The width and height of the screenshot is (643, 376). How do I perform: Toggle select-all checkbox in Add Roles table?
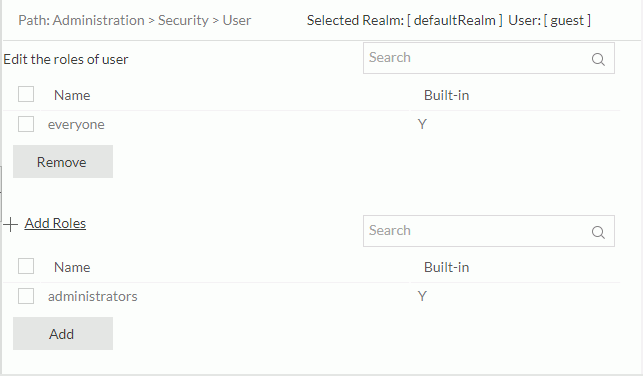click(26, 266)
